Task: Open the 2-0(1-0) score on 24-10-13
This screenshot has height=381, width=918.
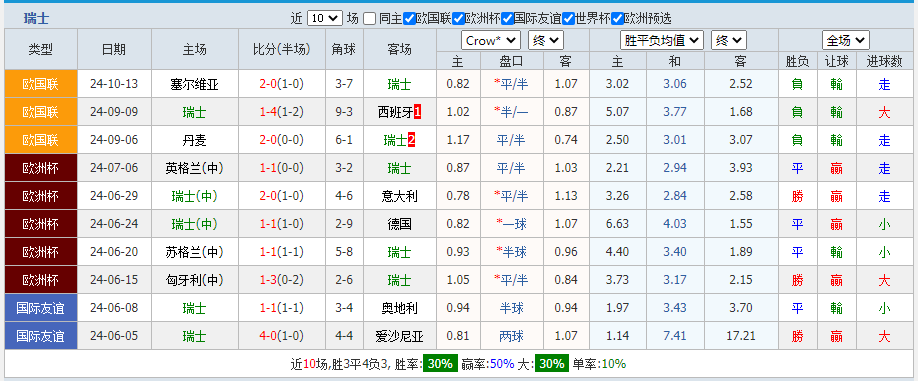Action: [x=282, y=84]
